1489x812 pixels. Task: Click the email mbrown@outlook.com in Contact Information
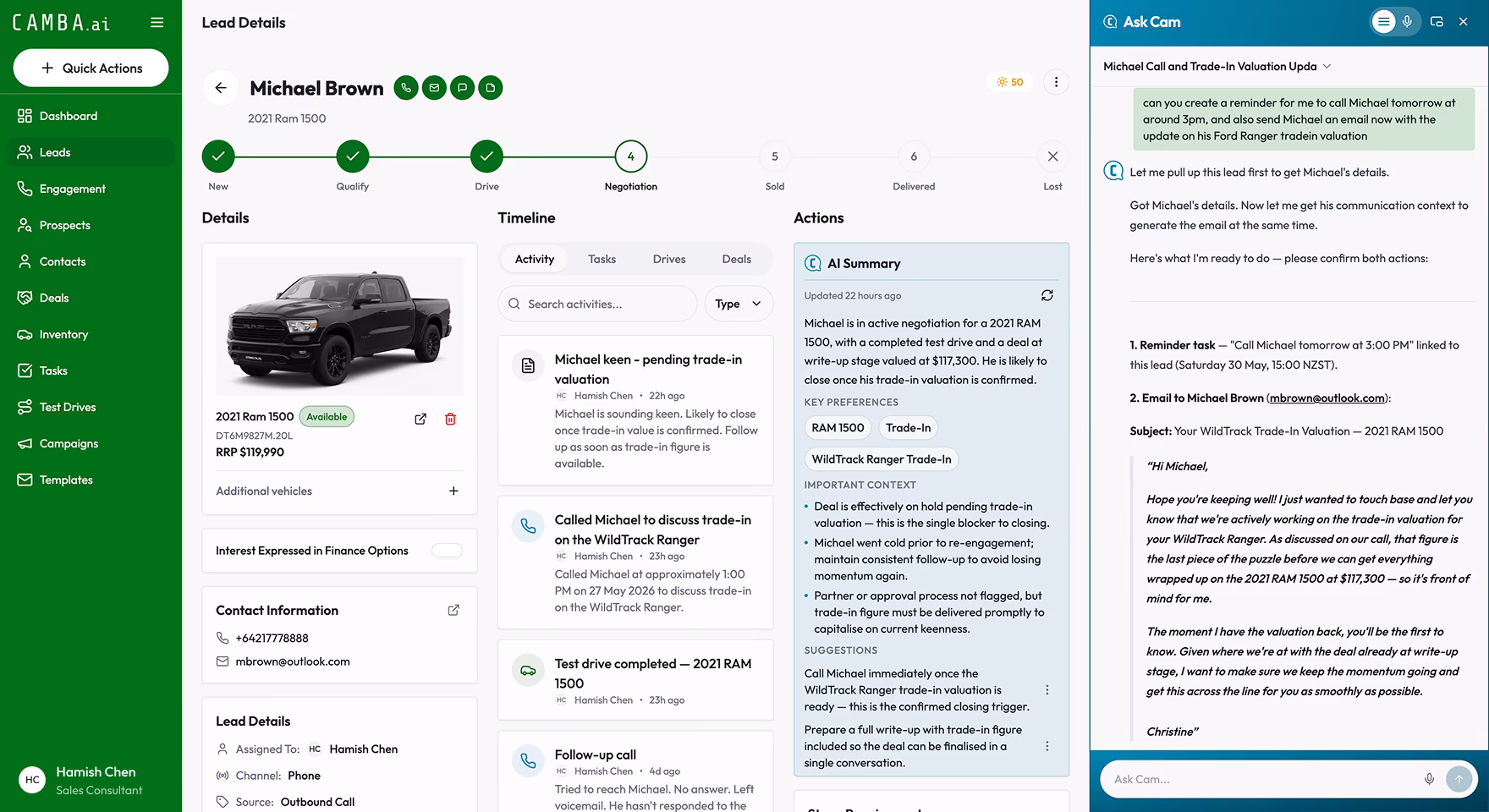[293, 661]
